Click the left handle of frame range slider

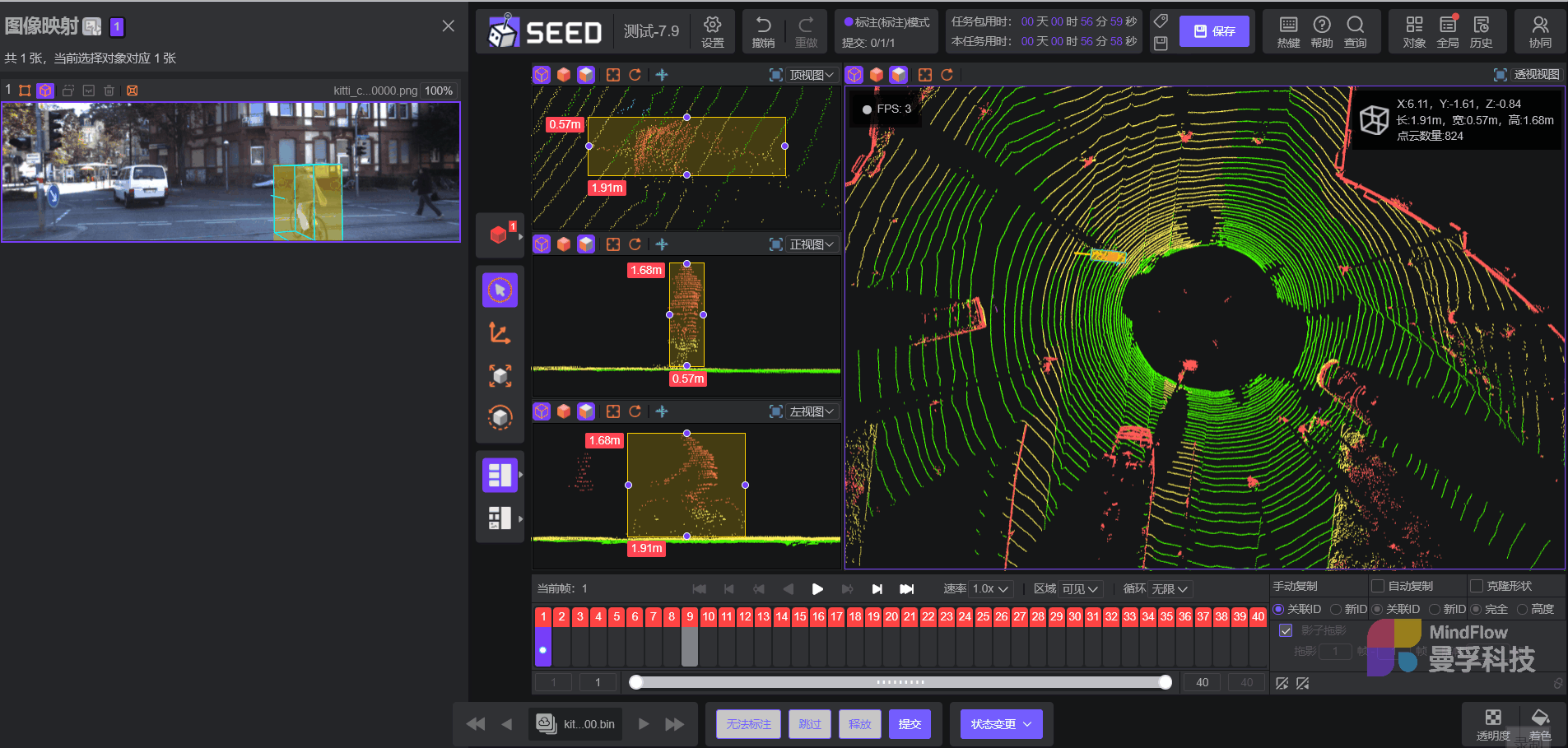point(635,682)
